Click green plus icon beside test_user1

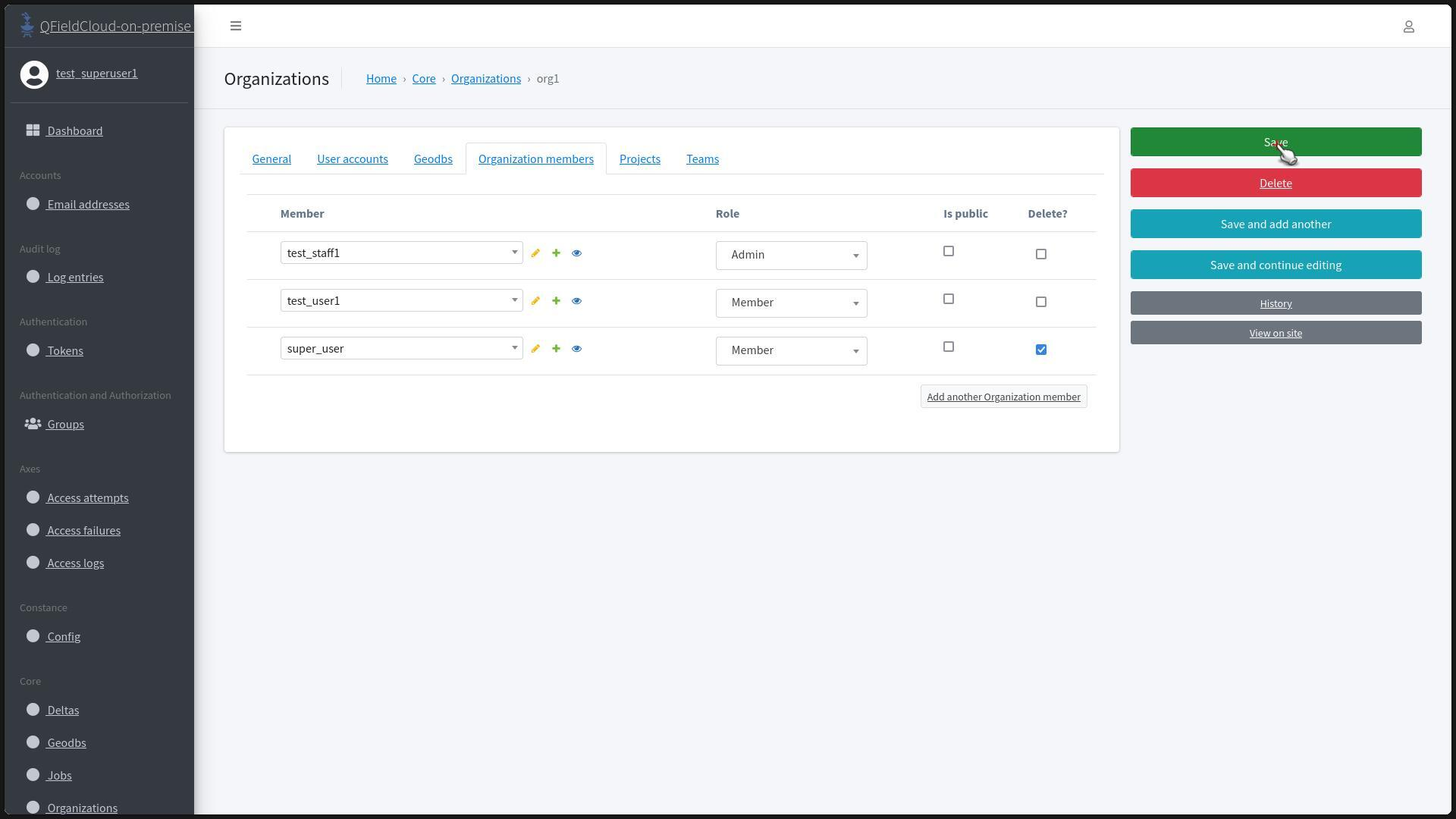pos(556,301)
